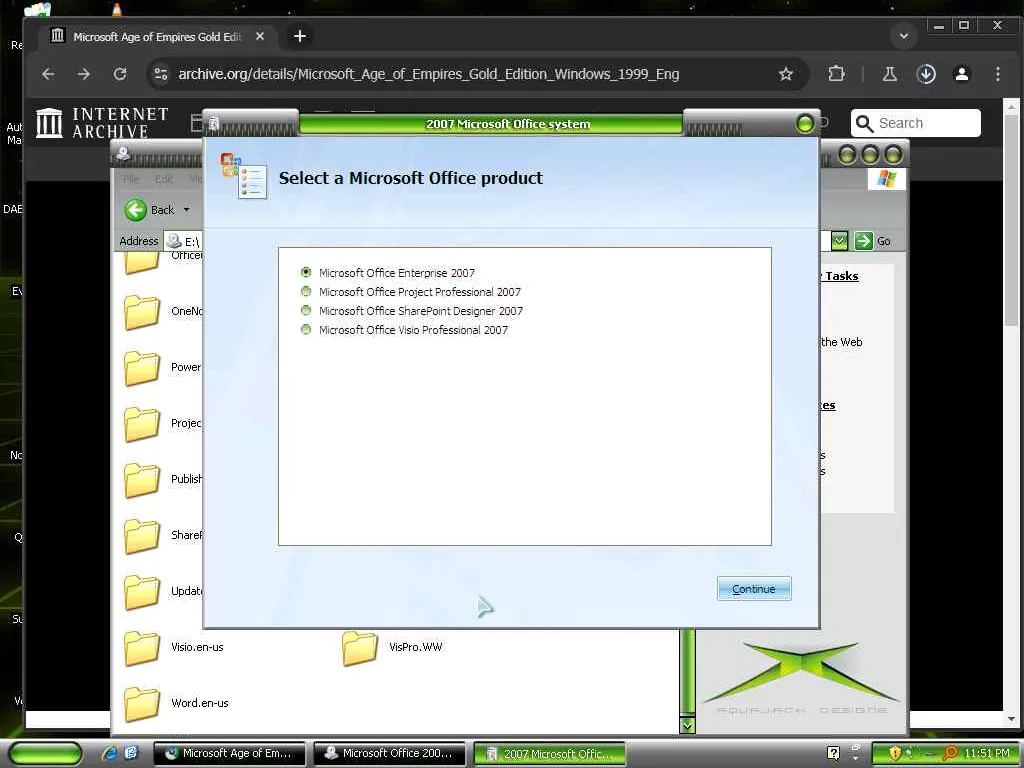1024x768 pixels.
Task: Click the 11:51 PM clock
Action: [x=986, y=753]
